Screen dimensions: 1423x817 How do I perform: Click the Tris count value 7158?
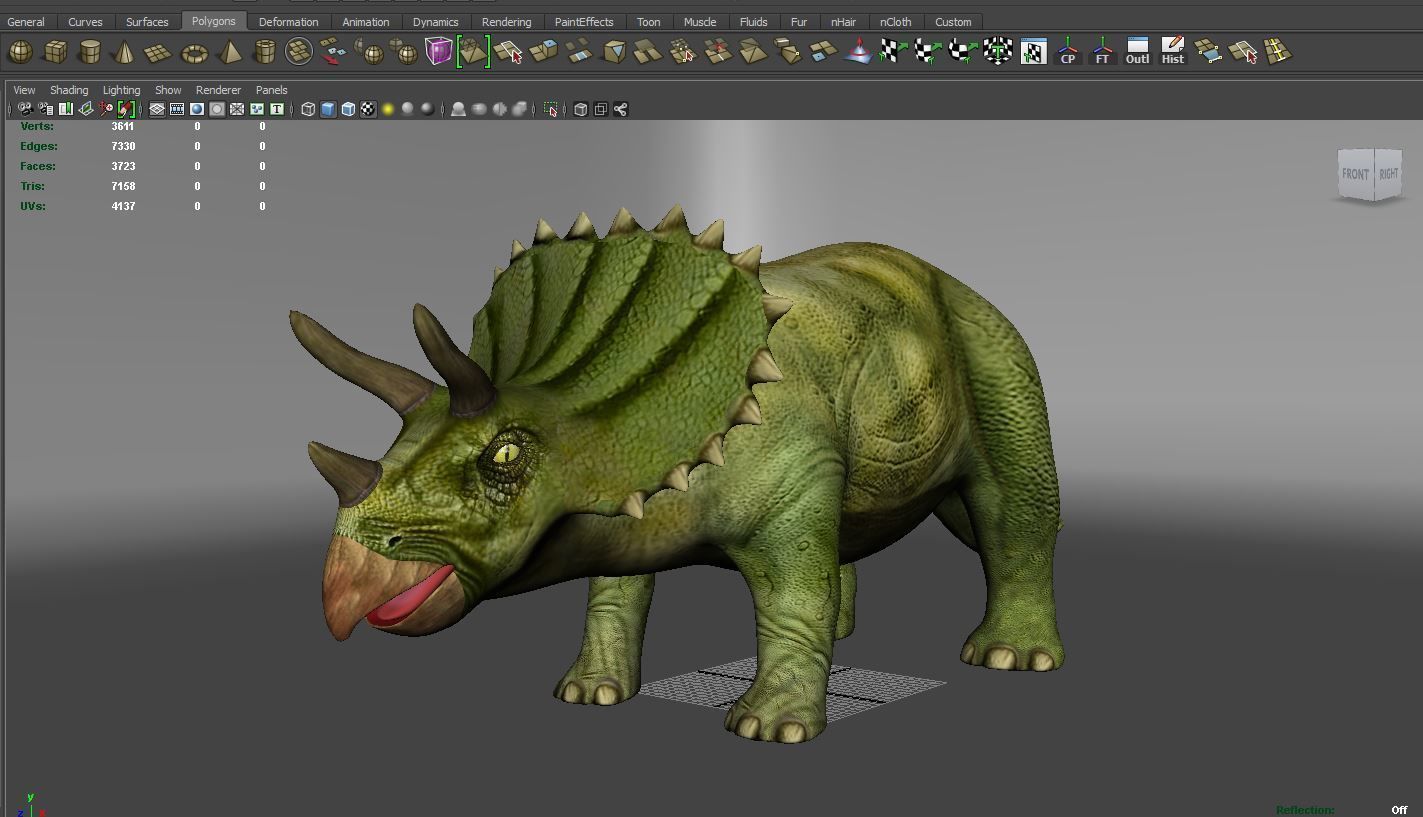tap(123, 186)
